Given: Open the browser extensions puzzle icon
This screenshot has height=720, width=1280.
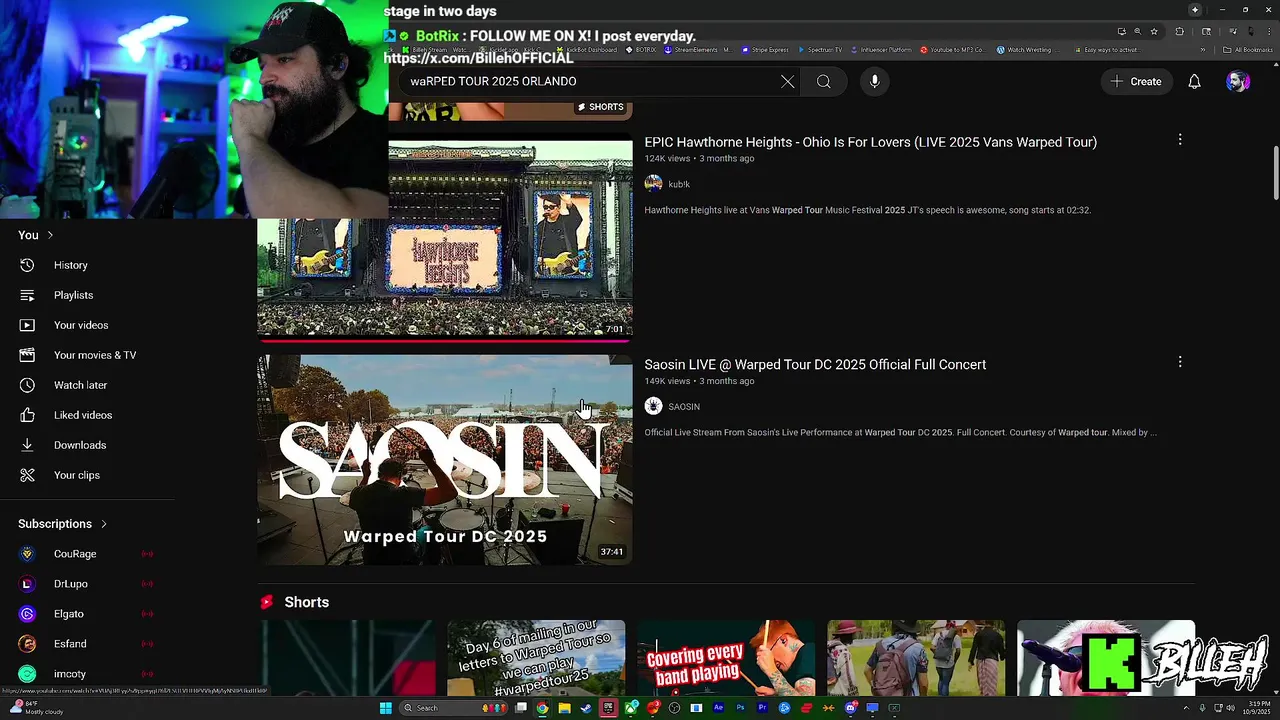Looking at the screenshot, I should 1180,32.
